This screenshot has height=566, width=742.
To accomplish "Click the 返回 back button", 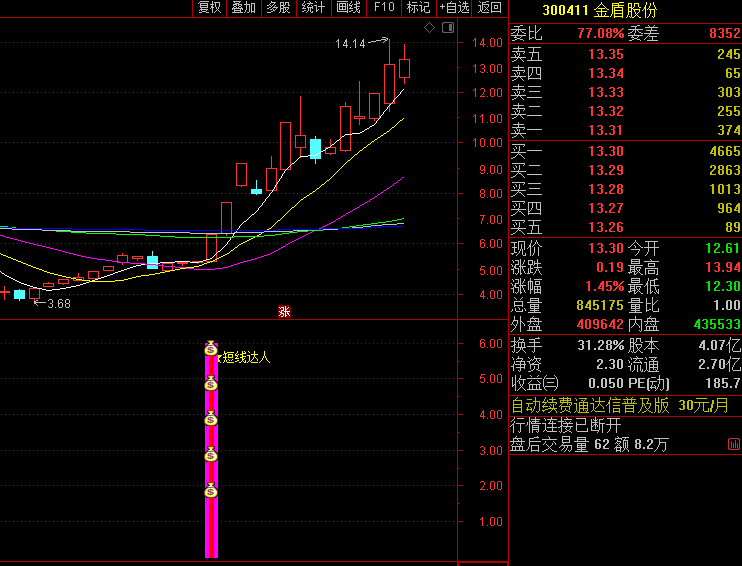I will (489, 8).
